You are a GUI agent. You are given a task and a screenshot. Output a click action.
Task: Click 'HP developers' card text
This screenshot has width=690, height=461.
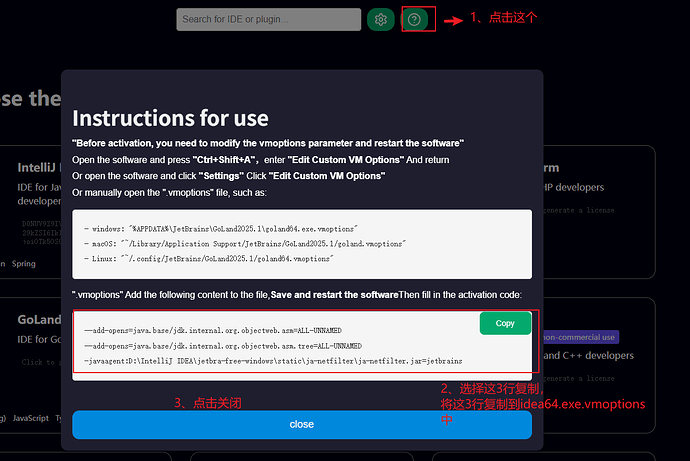[x=573, y=187]
